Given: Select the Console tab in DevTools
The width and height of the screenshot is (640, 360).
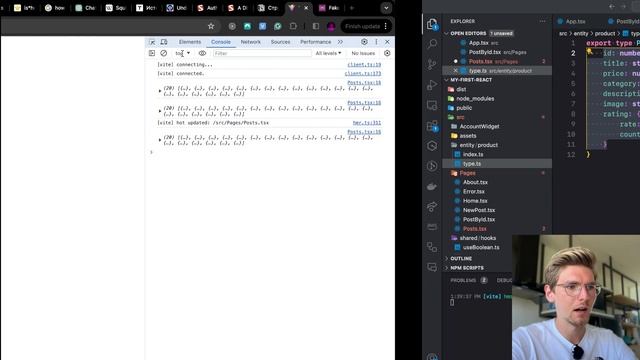Looking at the screenshot, I should (221, 42).
